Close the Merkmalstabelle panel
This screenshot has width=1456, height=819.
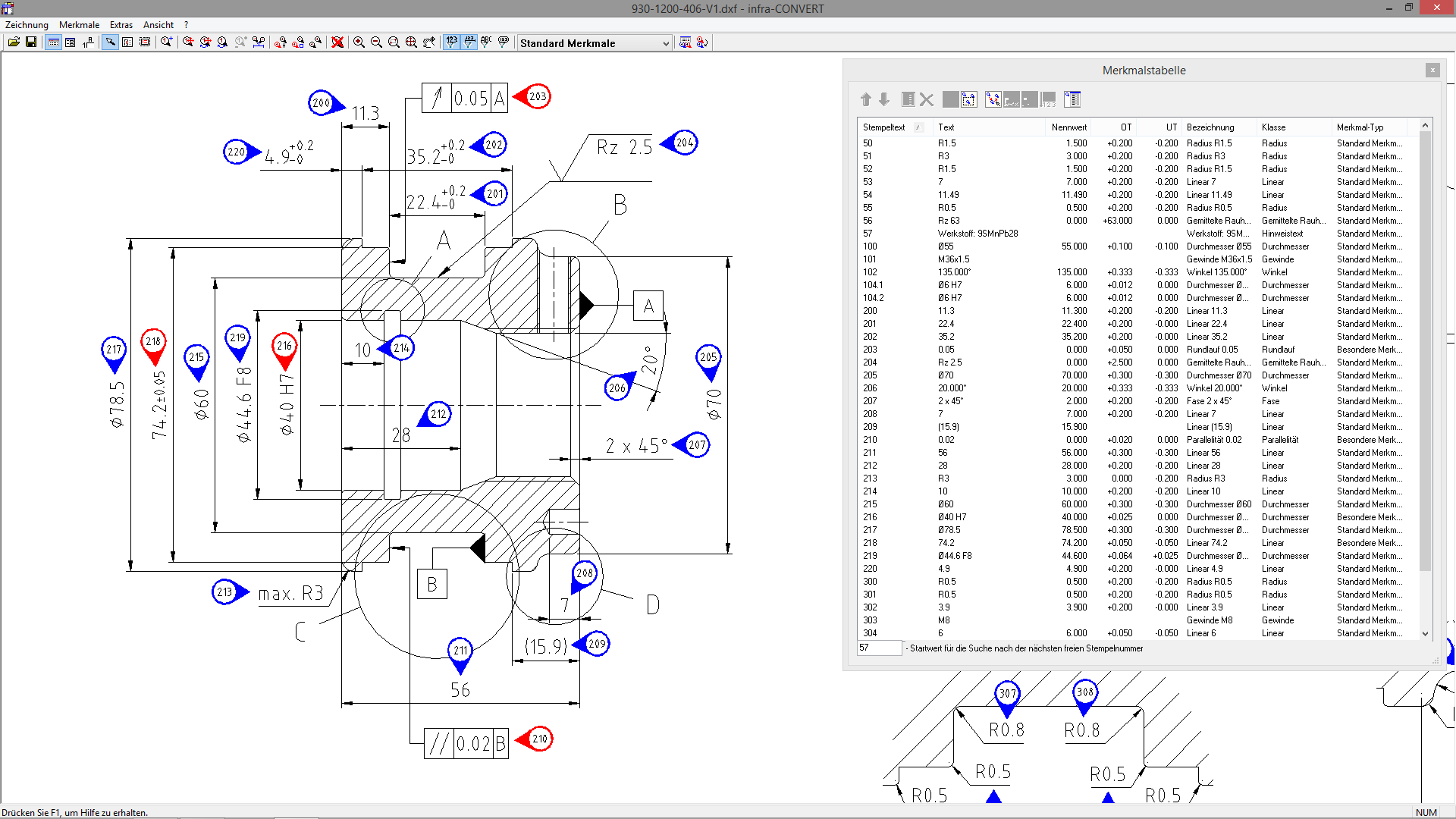(x=1432, y=70)
